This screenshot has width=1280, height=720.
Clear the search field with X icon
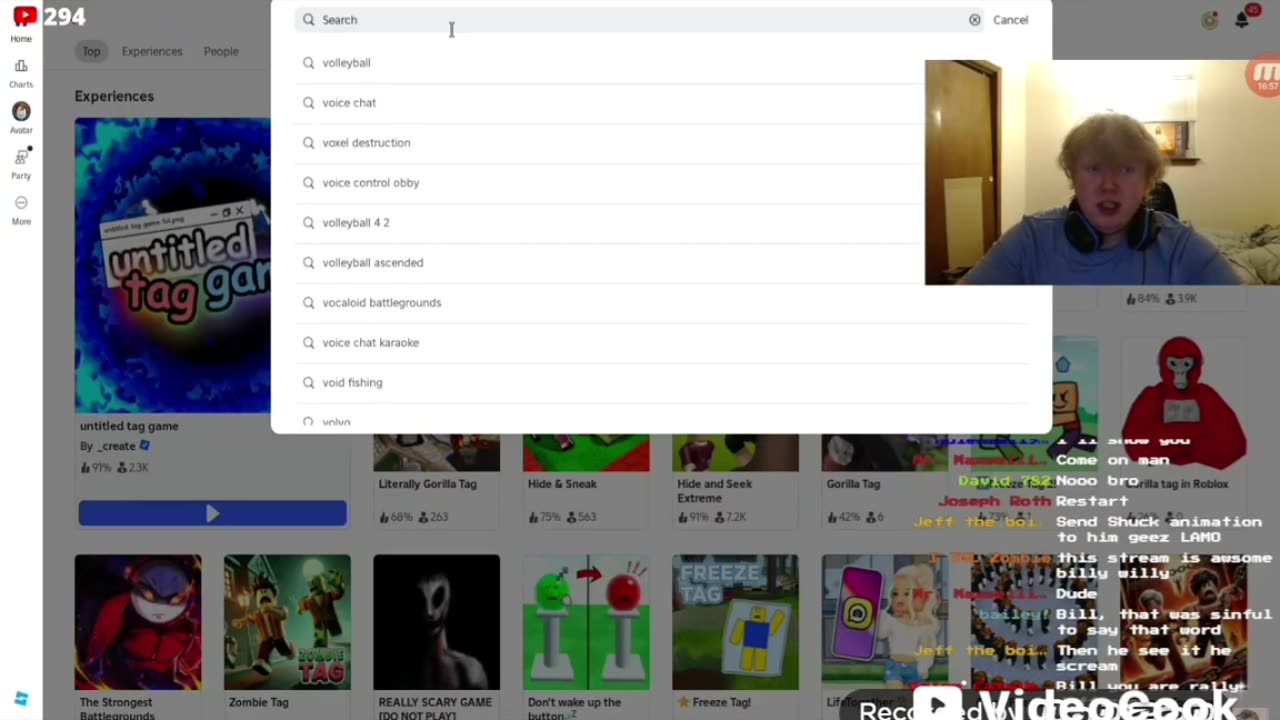click(974, 20)
